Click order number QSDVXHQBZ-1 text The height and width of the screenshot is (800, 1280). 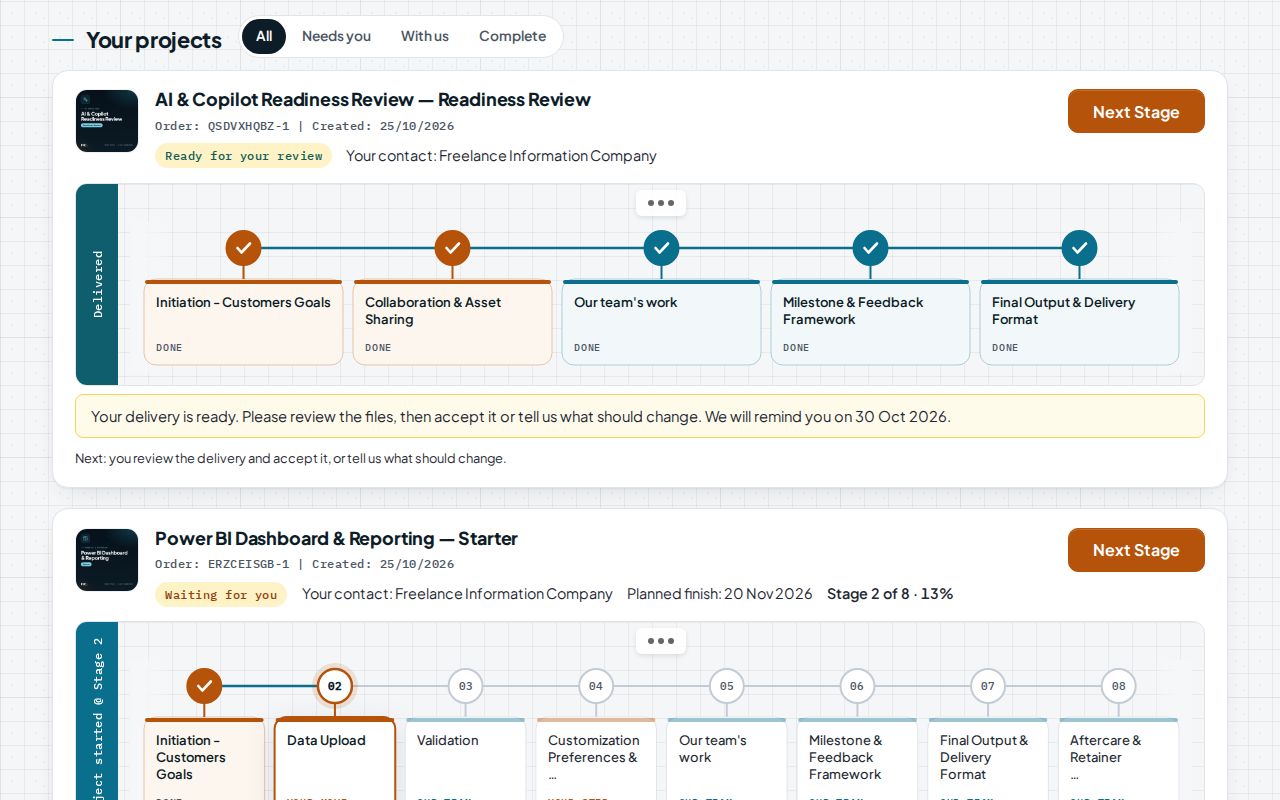pyautogui.click(x=249, y=126)
